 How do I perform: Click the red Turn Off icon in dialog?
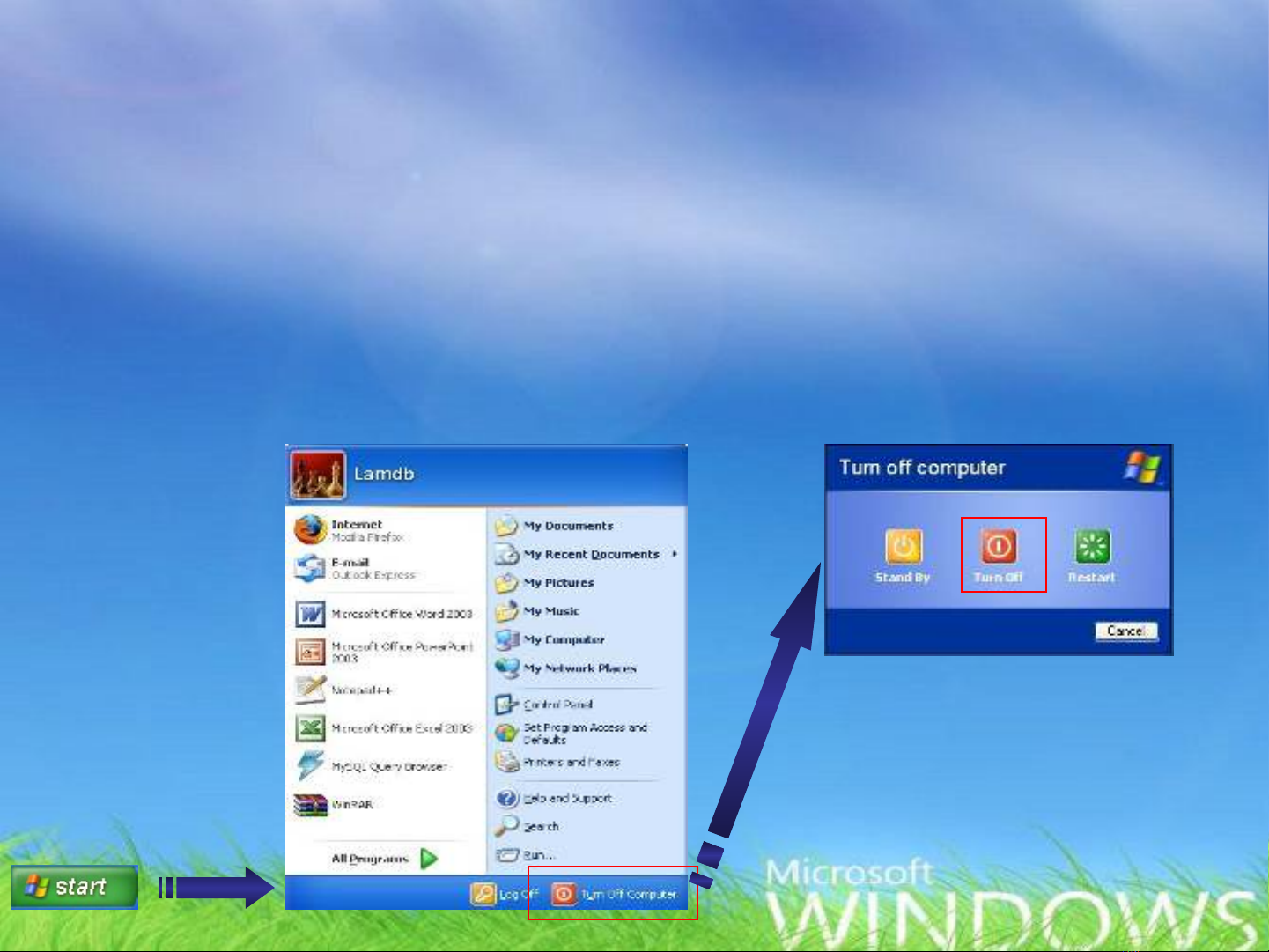tap(998, 547)
